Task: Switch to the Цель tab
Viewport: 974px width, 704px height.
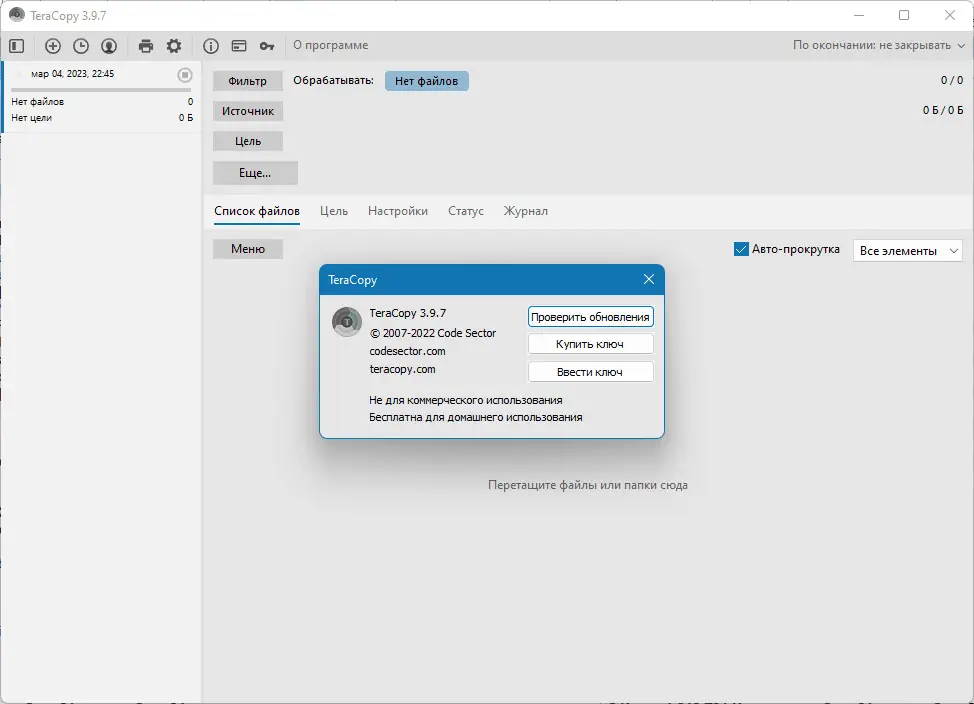Action: 334,211
